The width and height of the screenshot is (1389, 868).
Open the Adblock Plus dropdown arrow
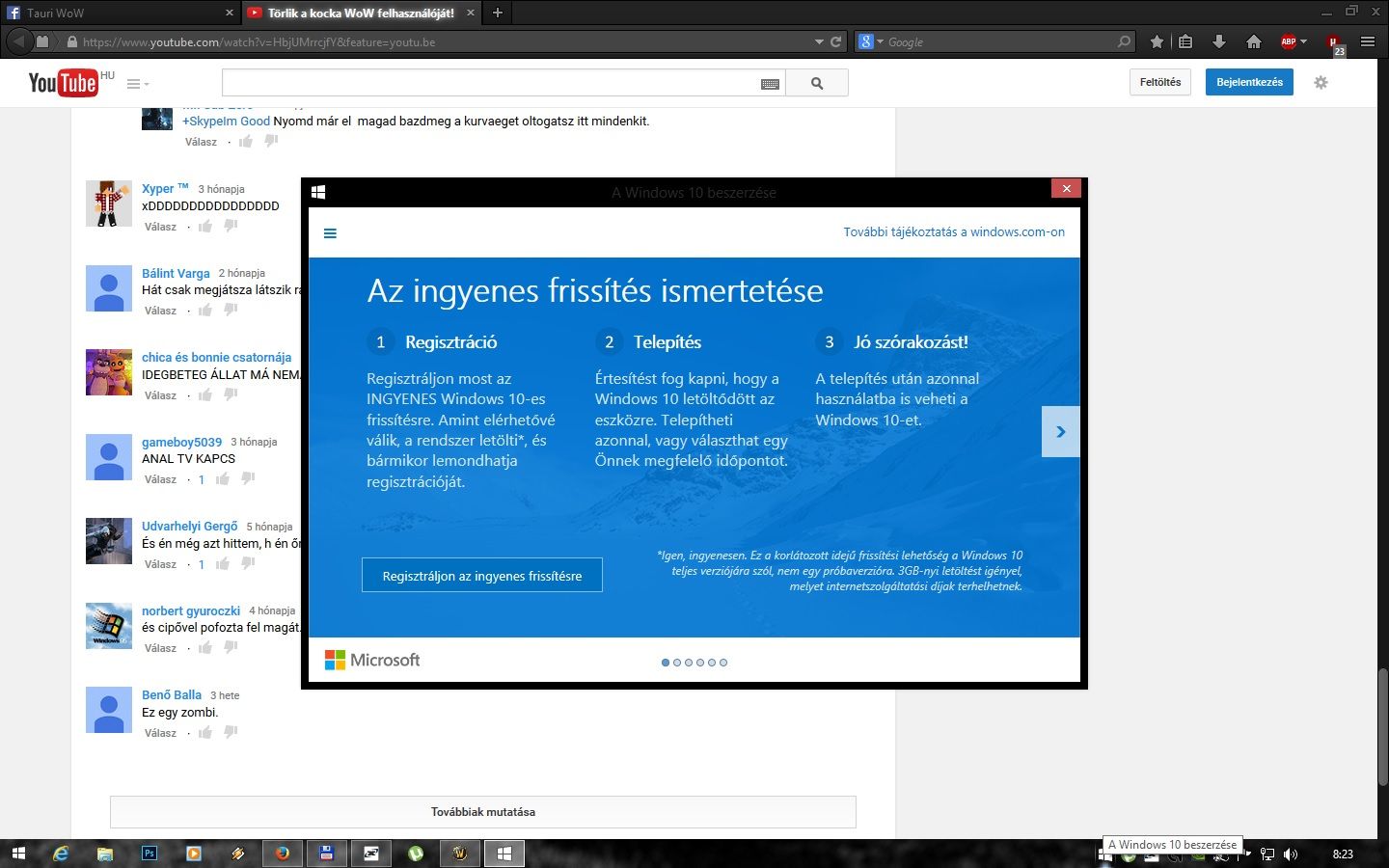pyautogui.click(x=1303, y=41)
